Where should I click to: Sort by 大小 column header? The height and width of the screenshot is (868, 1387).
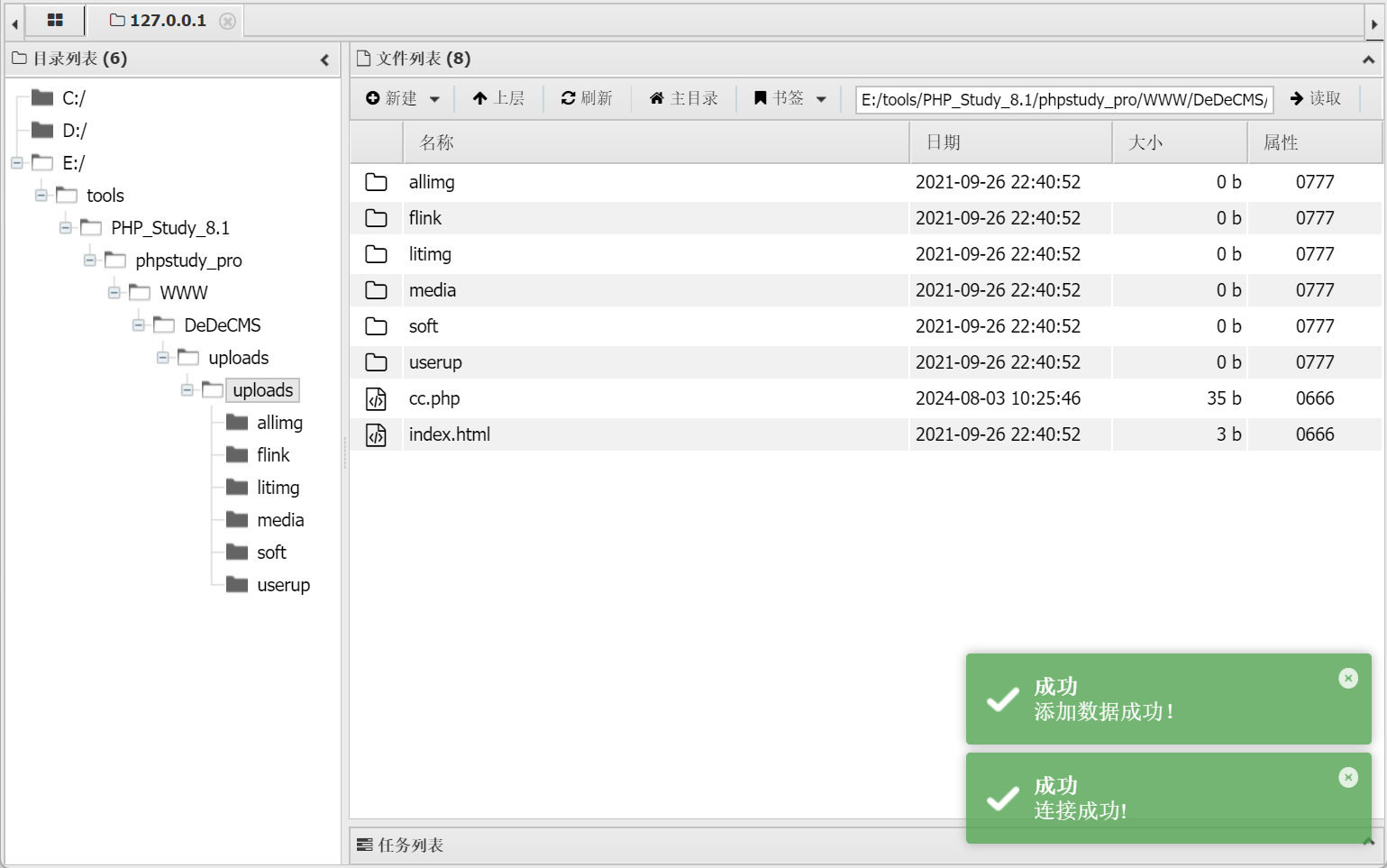pyautogui.click(x=1180, y=142)
